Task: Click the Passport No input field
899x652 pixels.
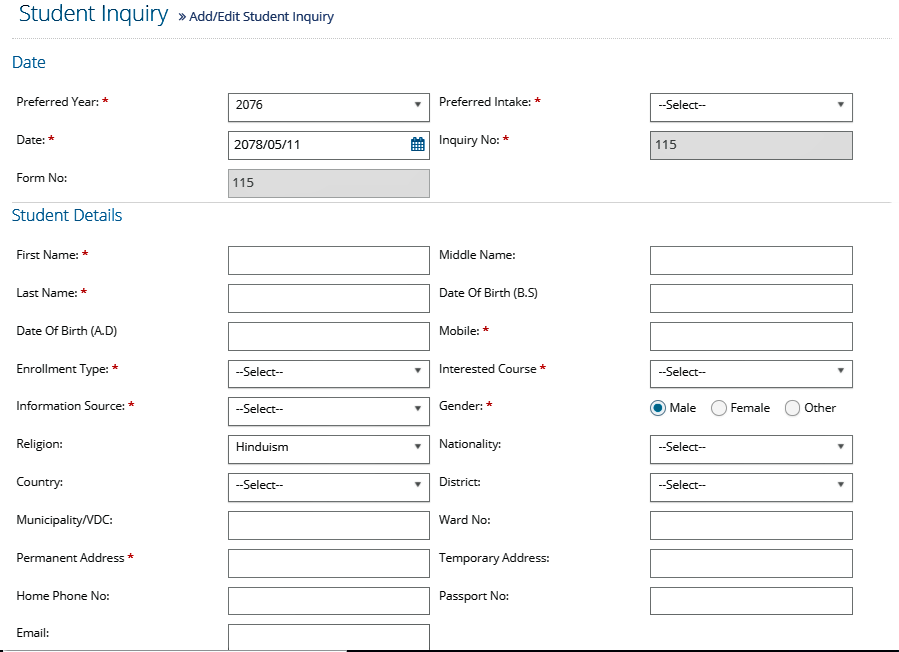Action: pos(751,601)
